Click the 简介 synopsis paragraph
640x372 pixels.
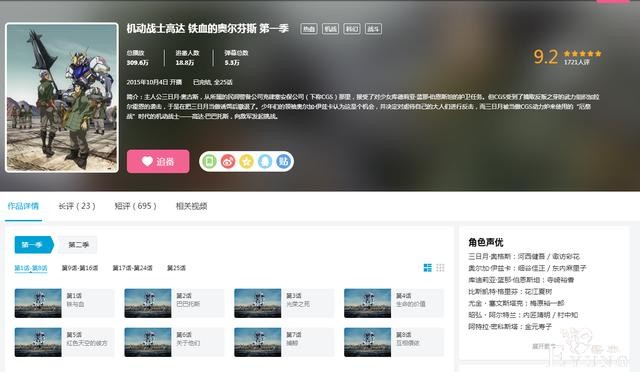pos(363,107)
